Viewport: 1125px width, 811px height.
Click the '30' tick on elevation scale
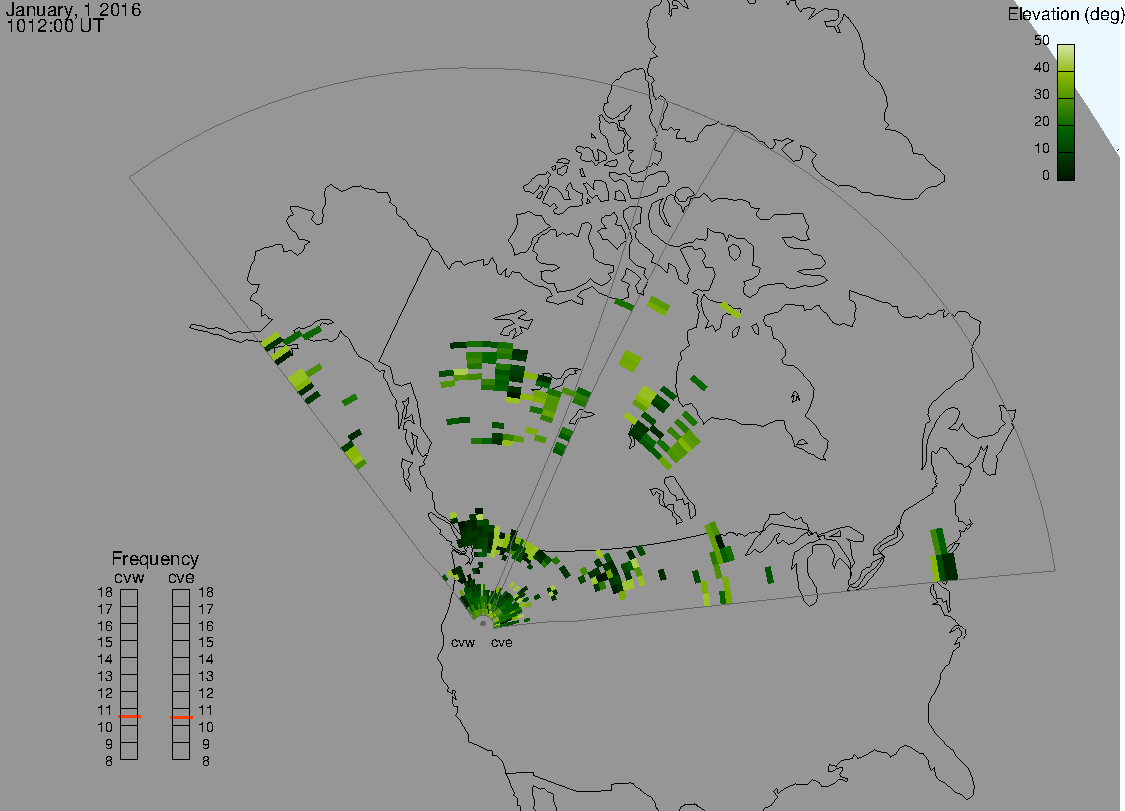pyautogui.click(x=1042, y=95)
